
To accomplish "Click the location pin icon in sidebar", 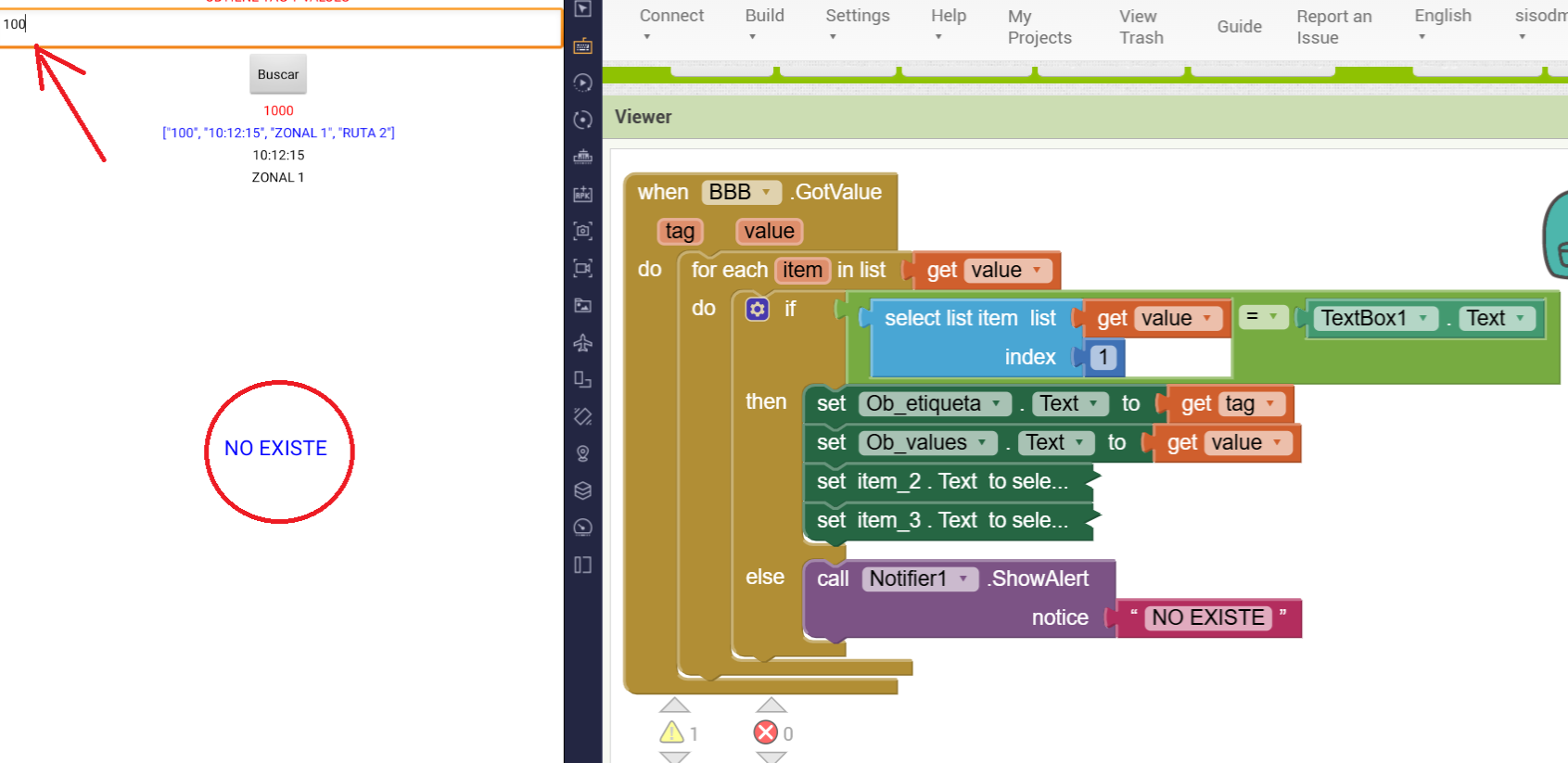I will 582,453.
